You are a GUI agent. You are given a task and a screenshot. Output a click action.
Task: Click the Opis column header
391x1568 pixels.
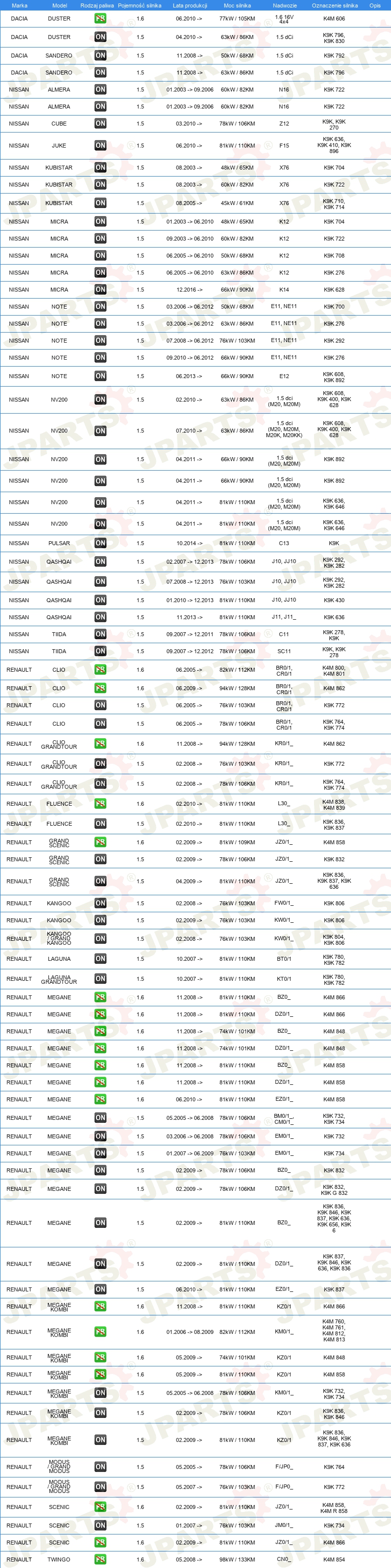pos(375,6)
